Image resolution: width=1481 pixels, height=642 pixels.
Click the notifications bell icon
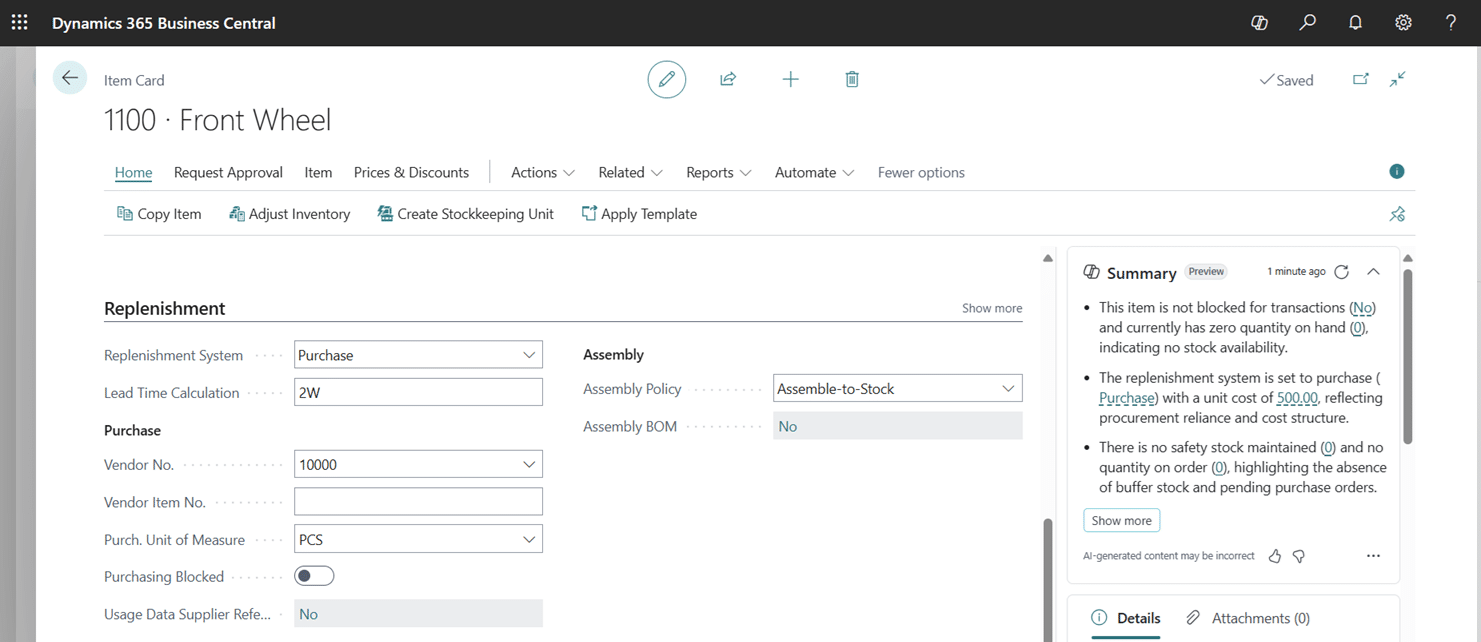point(1355,22)
